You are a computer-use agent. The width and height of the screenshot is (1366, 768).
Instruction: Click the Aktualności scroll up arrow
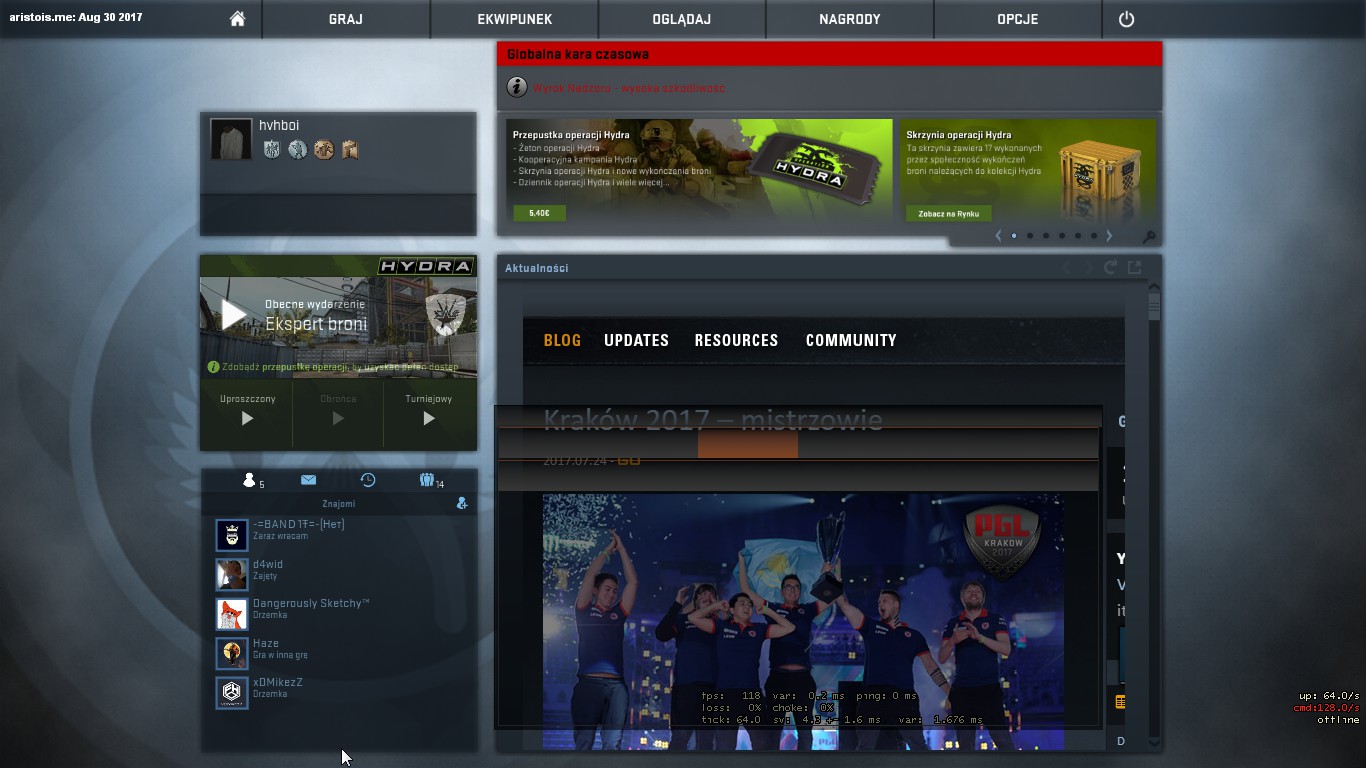tap(1154, 285)
